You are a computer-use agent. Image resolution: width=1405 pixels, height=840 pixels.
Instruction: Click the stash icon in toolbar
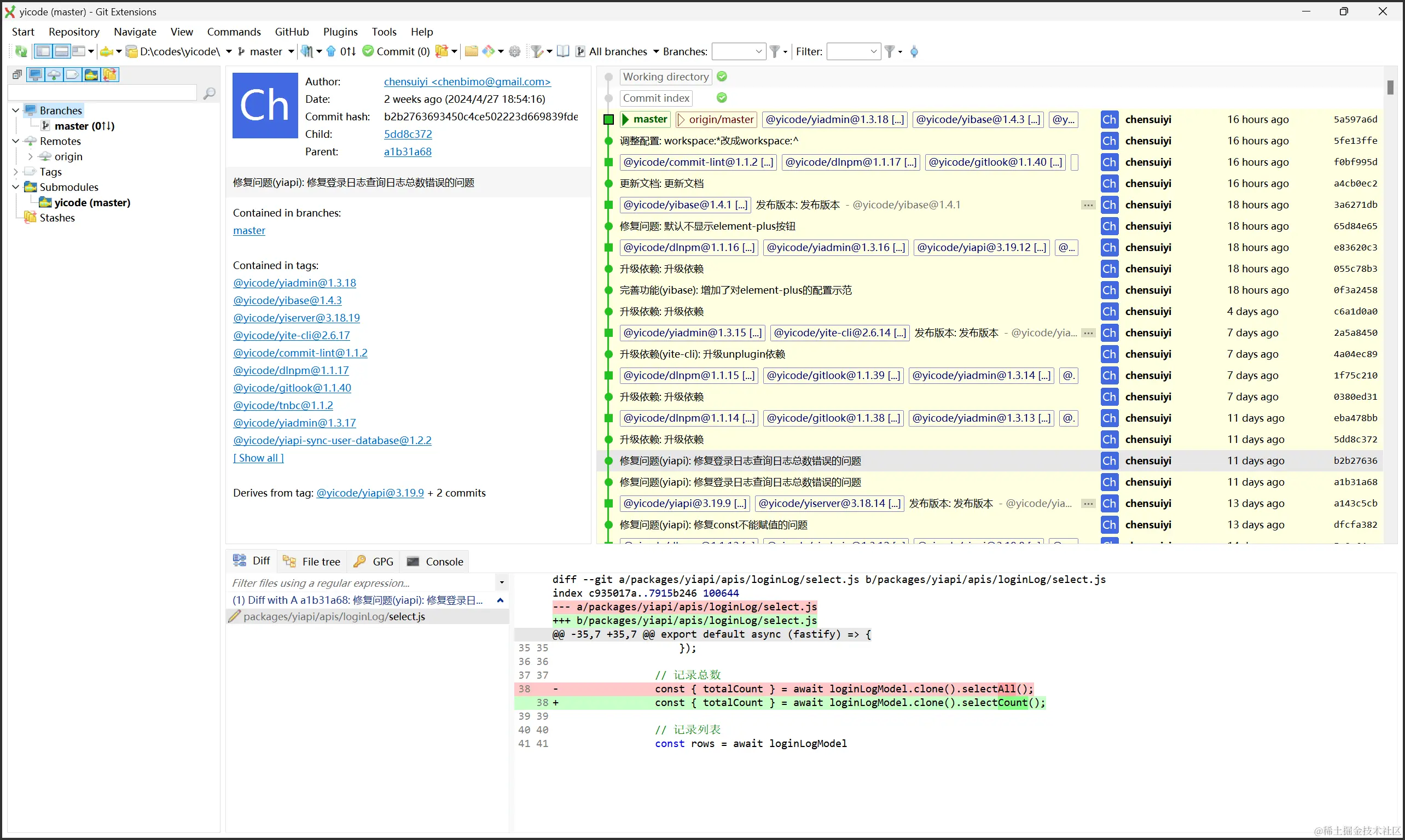[442, 51]
